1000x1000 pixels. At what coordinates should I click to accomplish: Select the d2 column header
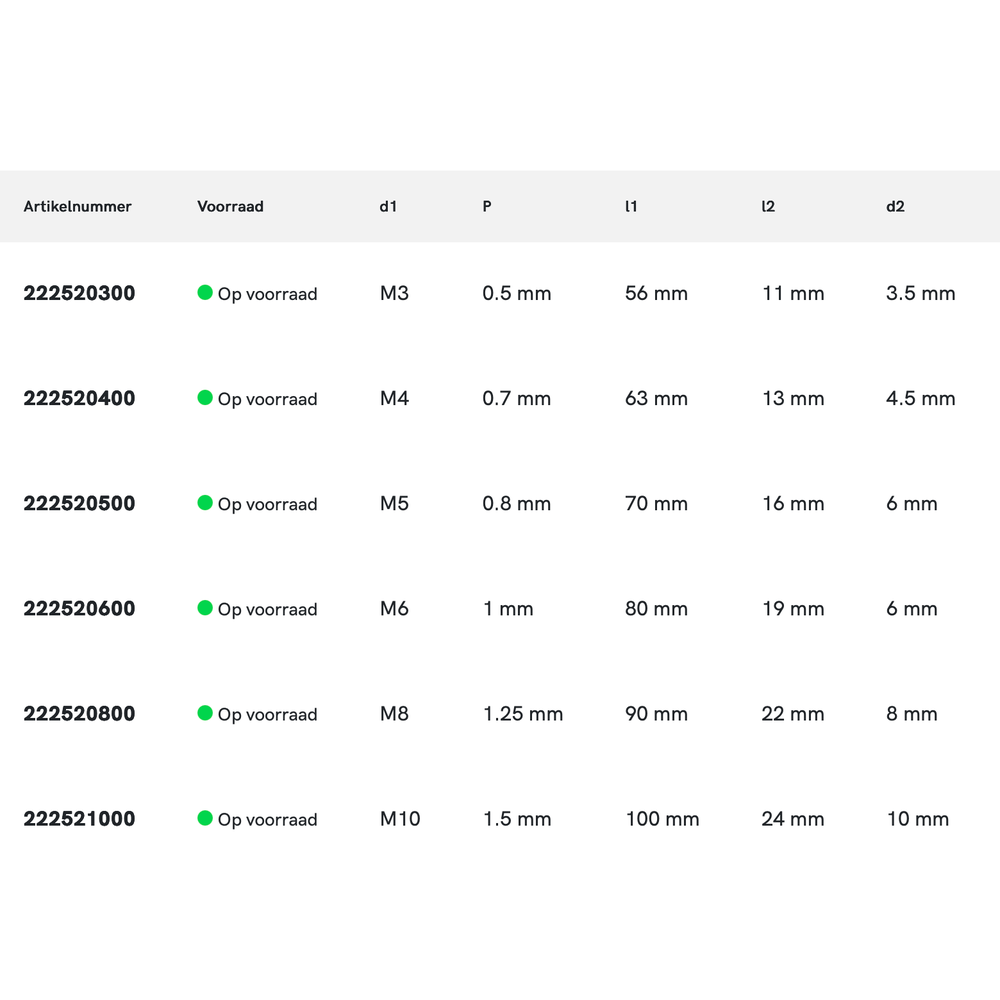point(895,207)
